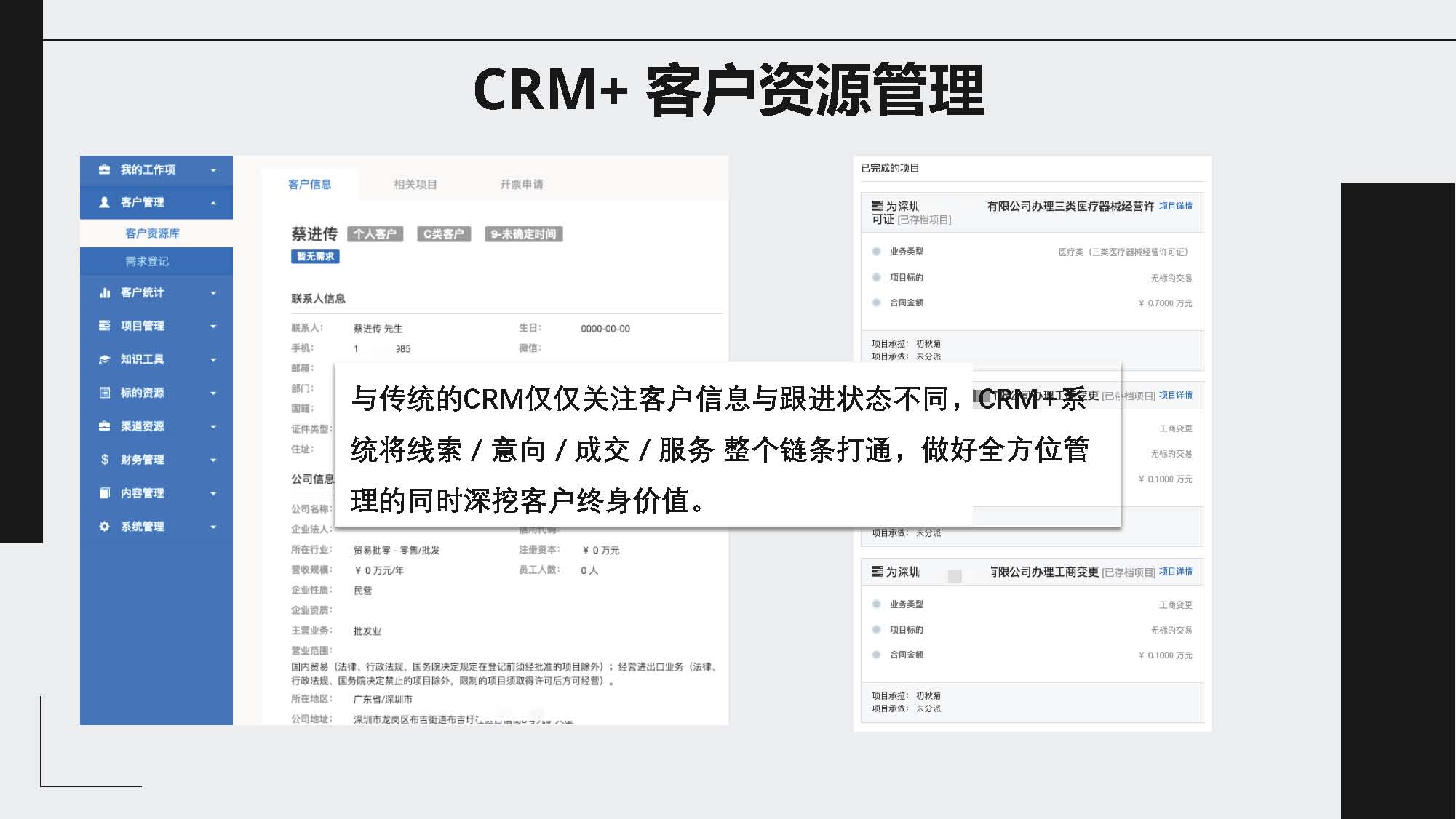Viewport: 1456px width, 819px height.
Task: Open the 我的工作项 sidebar menu
Action: [x=156, y=169]
